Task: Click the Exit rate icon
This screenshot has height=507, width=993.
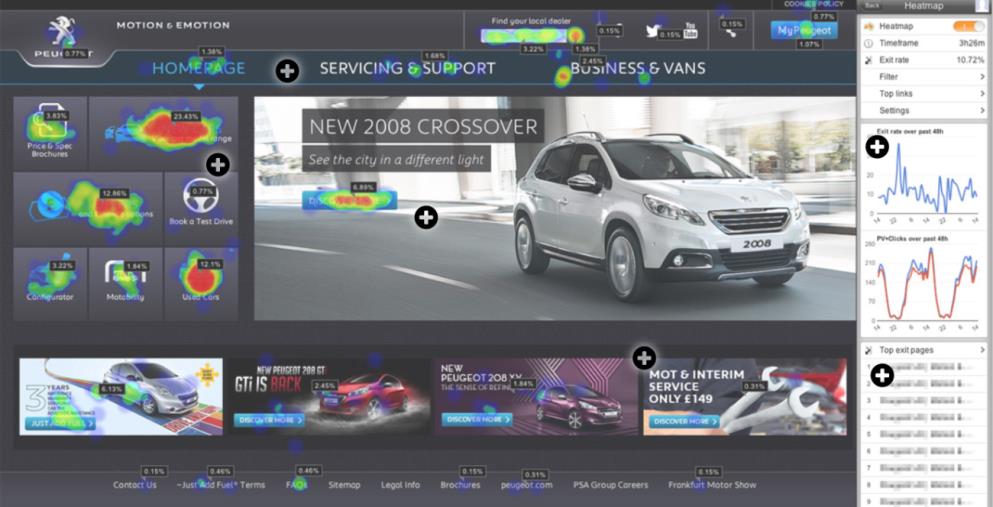Action: (x=869, y=60)
